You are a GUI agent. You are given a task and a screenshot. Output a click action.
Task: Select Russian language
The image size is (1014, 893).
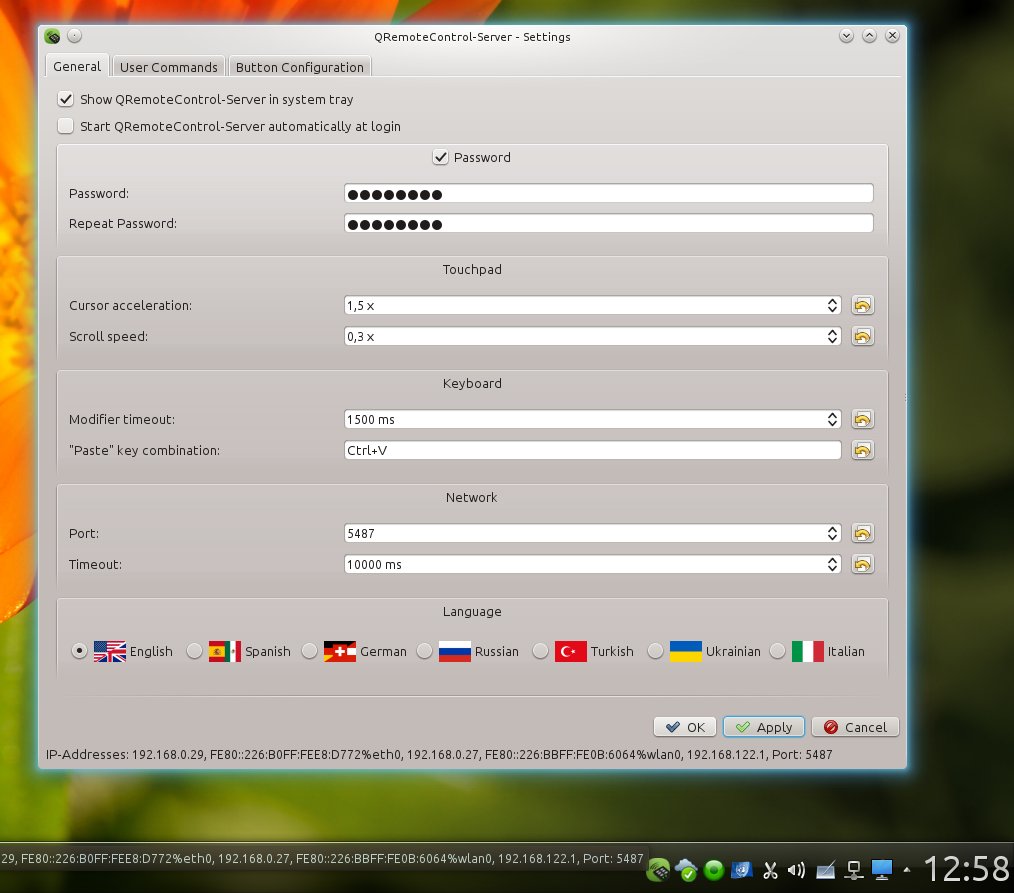tap(424, 651)
